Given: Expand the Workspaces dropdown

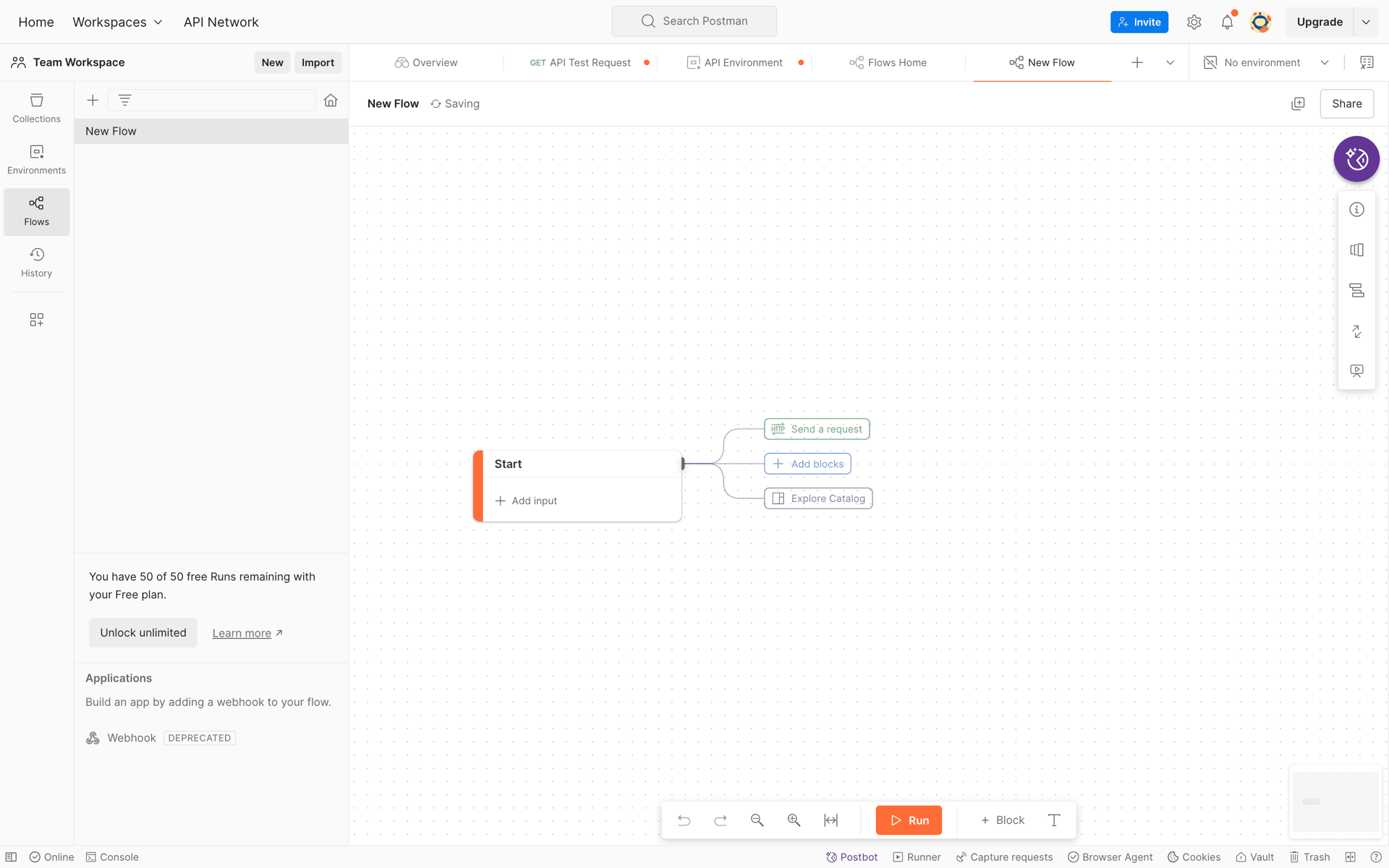Looking at the screenshot, I should (x=117, y=22).
